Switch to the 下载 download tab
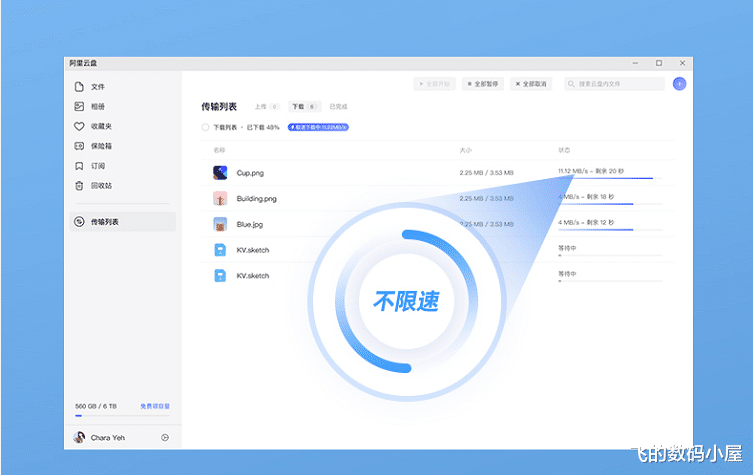 click(304, 107)
